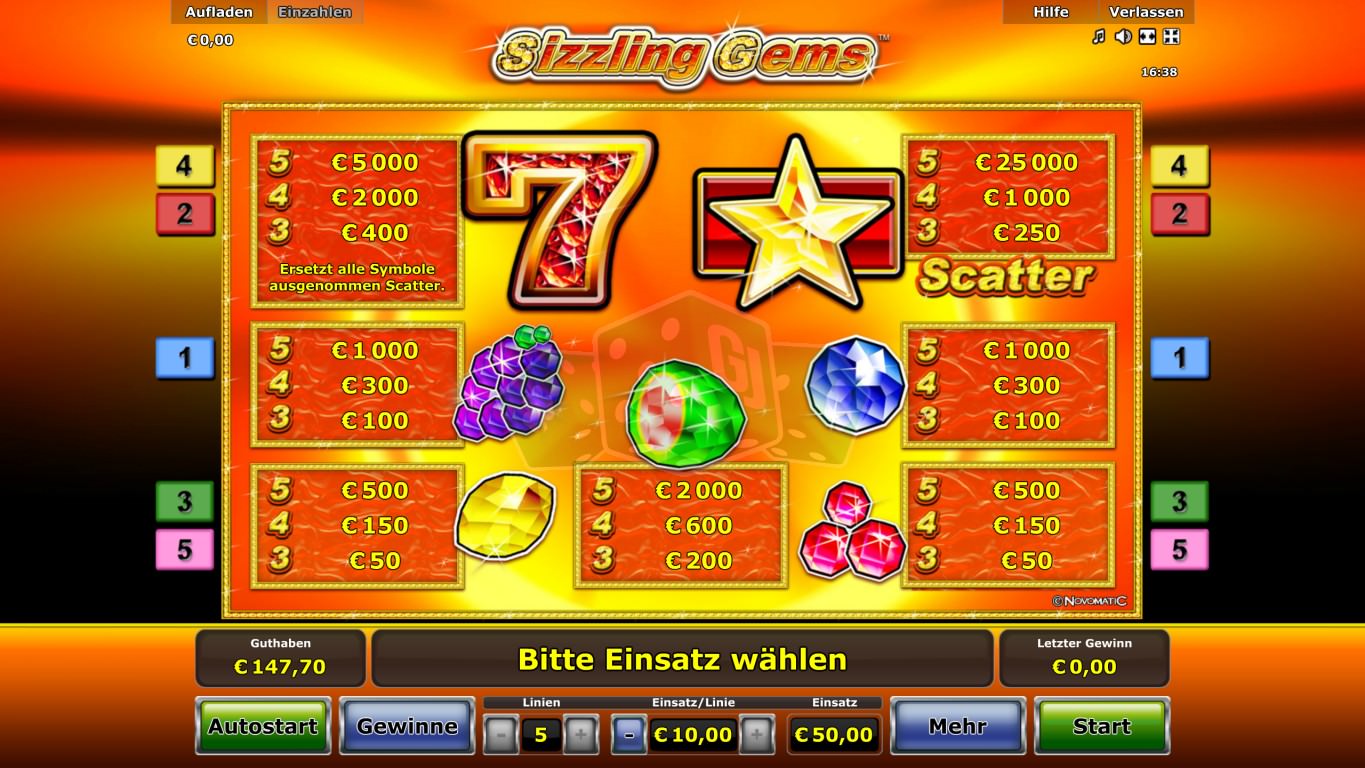The image size is (1365, 768).
Task: Select the yellow line 4 marker on right
Action: pos(1180,166)
